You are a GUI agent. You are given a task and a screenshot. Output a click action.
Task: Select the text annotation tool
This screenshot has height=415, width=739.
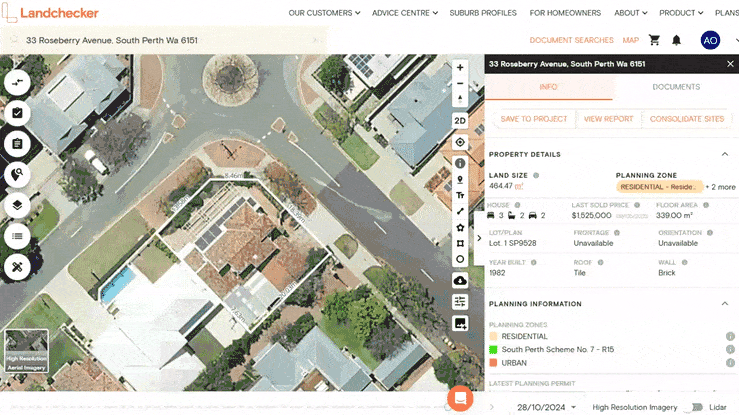(x=460, y=195)
